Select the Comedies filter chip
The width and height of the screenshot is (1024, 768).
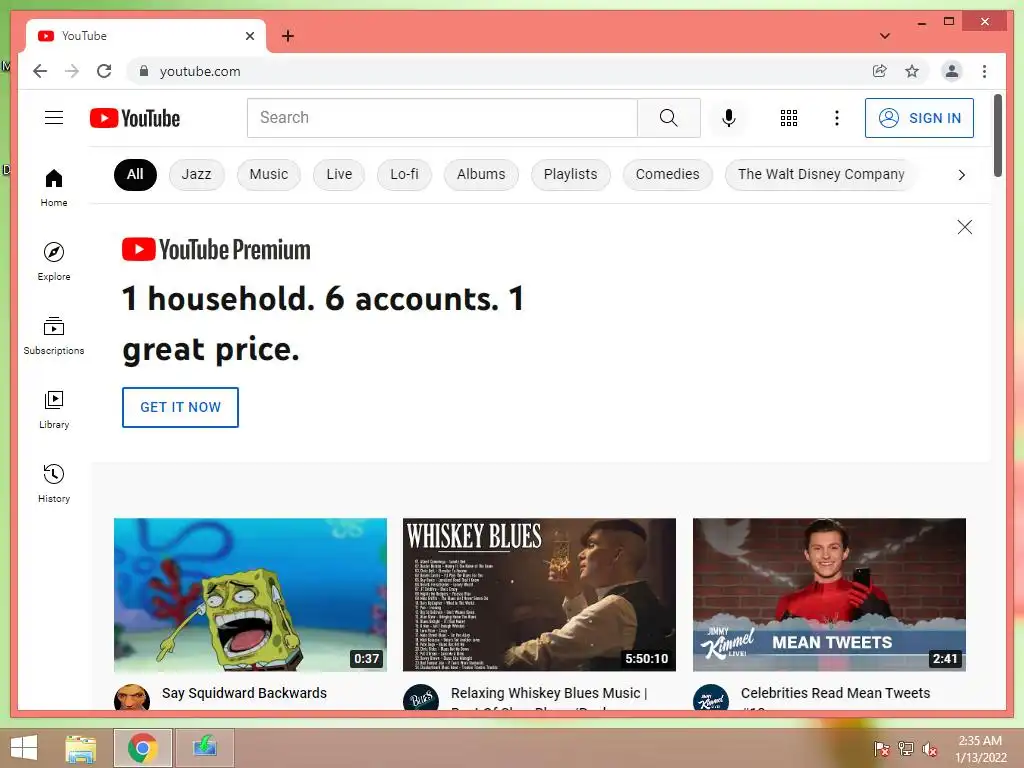[x=667, y=174]
